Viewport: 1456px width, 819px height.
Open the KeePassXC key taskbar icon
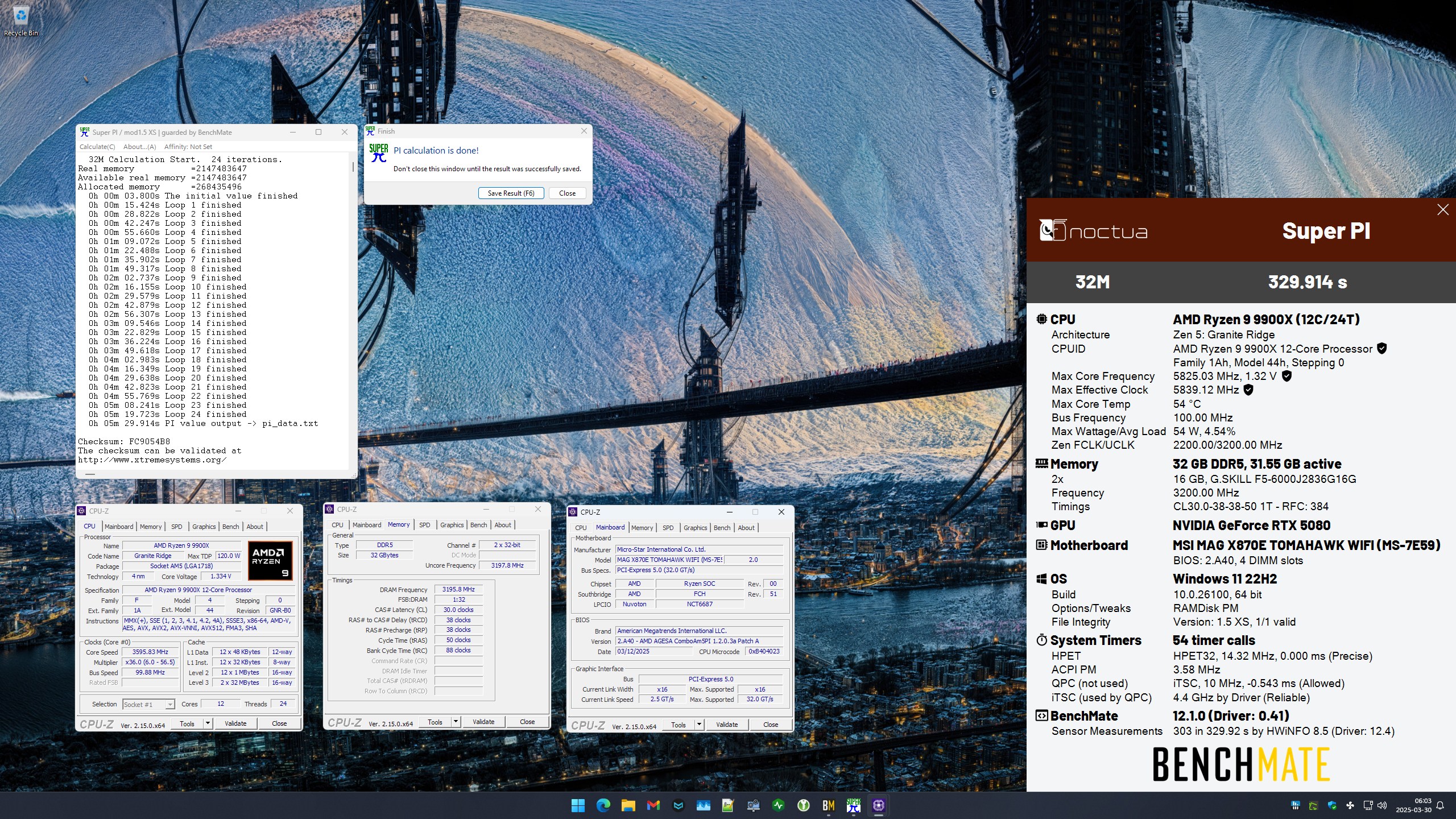(x=803, y=805)
